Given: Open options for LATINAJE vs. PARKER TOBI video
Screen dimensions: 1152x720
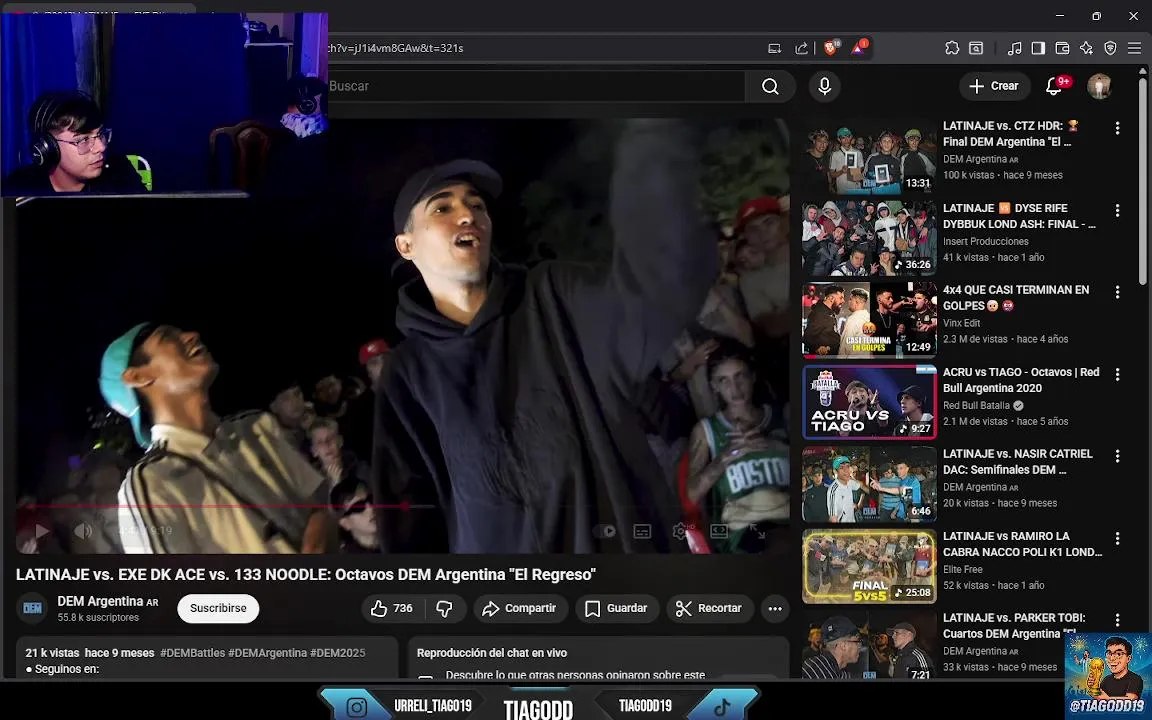Looking at the screenshot, I should click(1117, 620).
